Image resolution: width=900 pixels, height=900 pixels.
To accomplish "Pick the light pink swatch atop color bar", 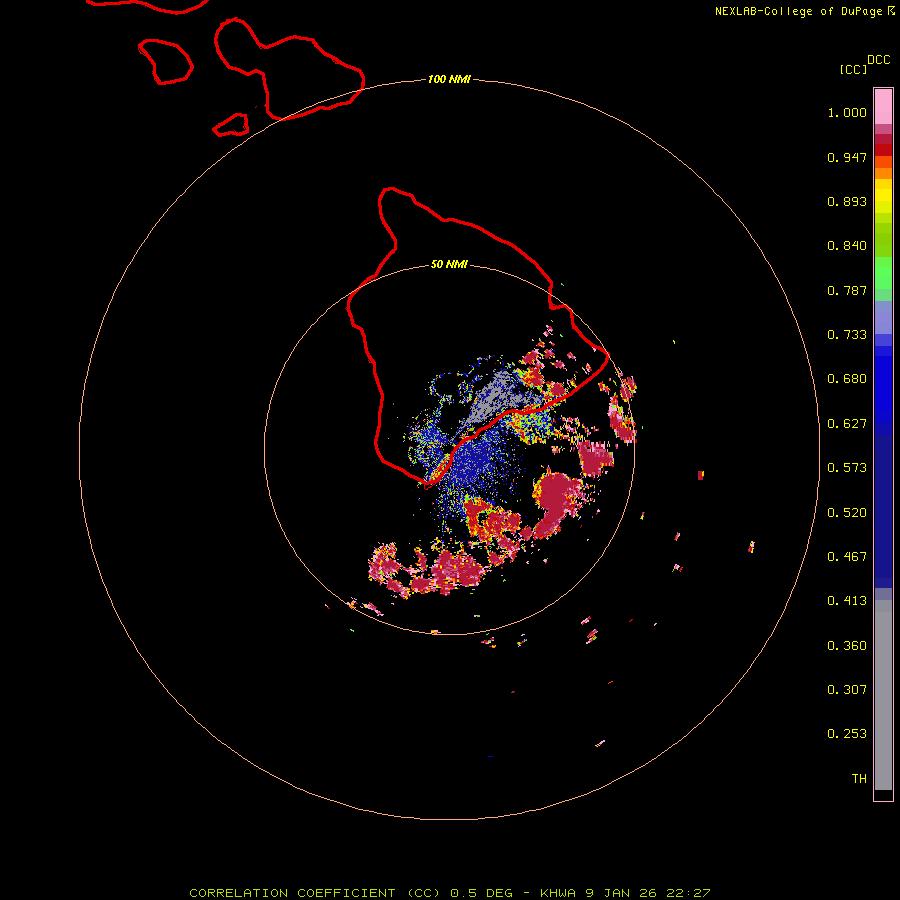I will [x=883, y=106].
